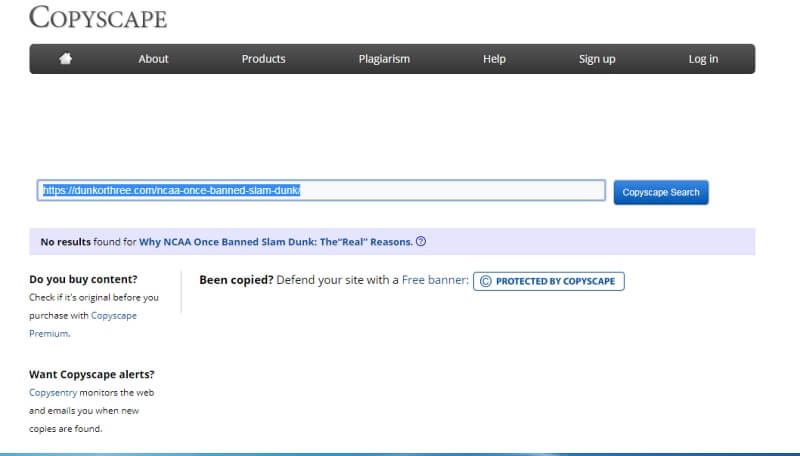Click the Want Copyscape alerts? heading
The height and width of the screenshot is (456, 800).
click(91, 374)
